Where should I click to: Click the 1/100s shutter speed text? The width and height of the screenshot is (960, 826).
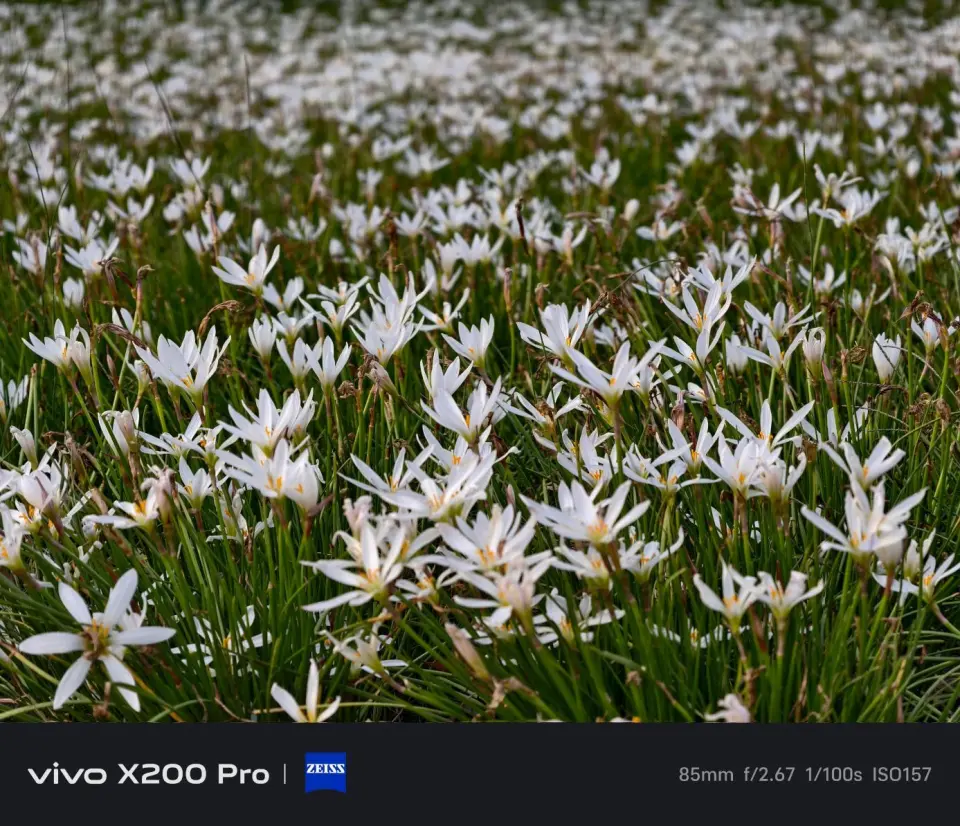834,774
